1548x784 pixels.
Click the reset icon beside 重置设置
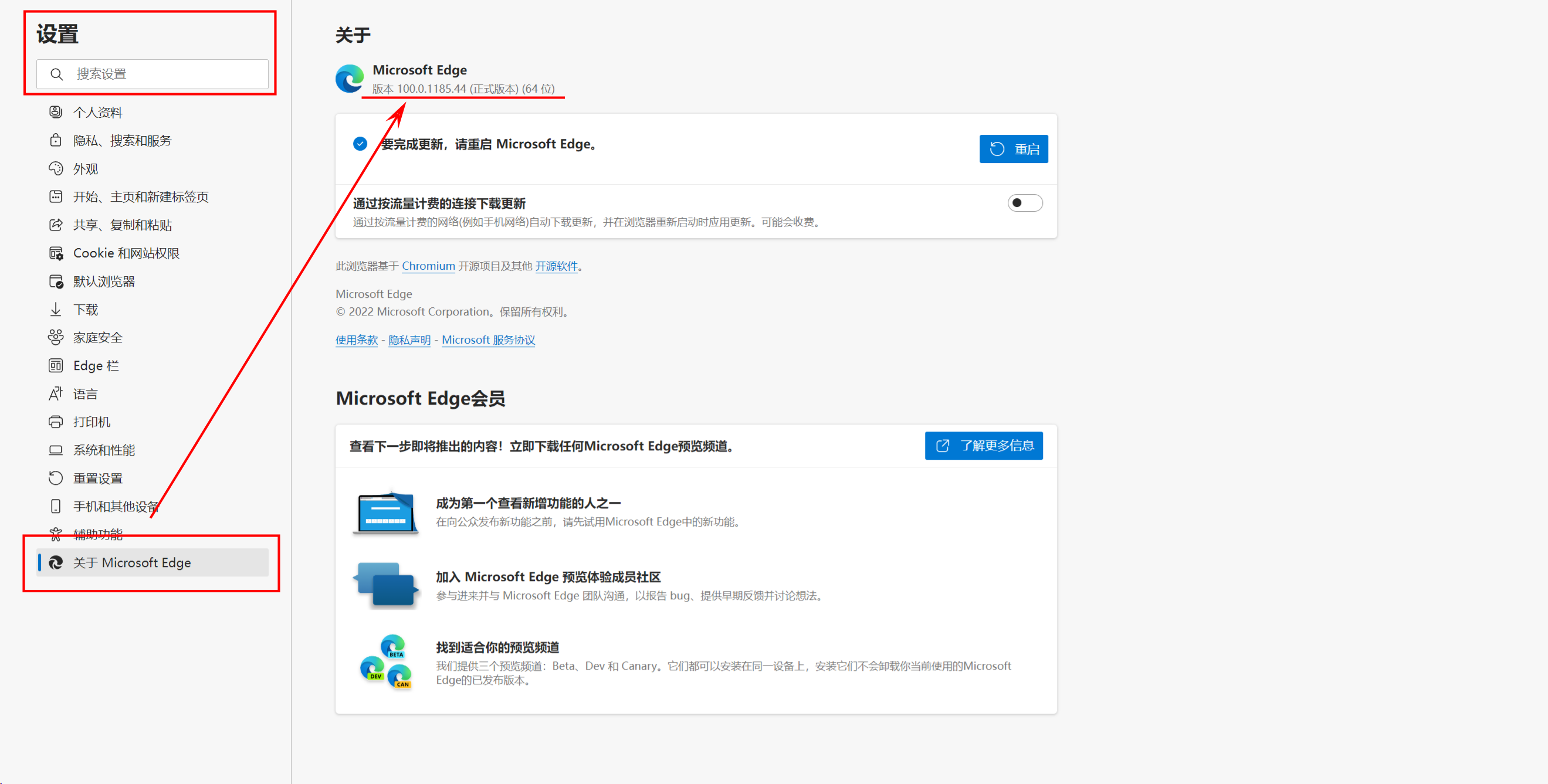coord(55,478)
